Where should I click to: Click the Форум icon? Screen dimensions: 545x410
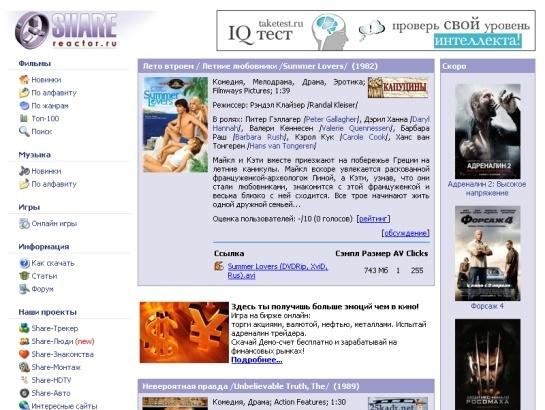24,289
